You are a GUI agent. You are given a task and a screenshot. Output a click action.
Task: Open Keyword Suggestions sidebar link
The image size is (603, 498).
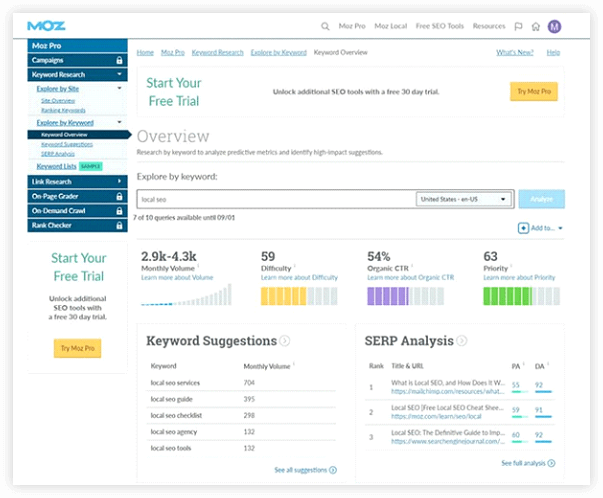tap(67, 144)
